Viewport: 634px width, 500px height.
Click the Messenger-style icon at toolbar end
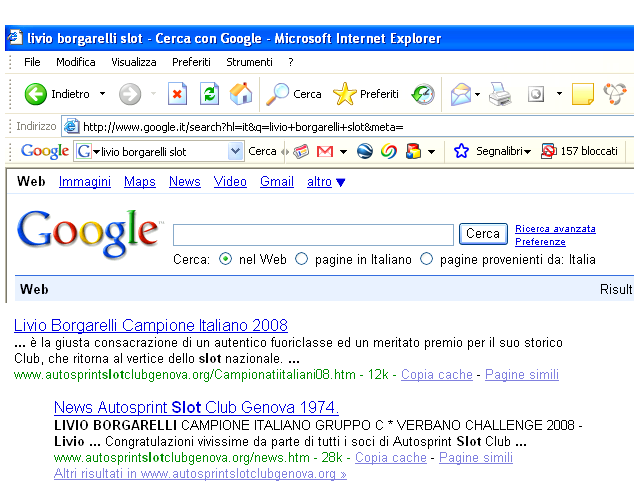tap(615, 94)
